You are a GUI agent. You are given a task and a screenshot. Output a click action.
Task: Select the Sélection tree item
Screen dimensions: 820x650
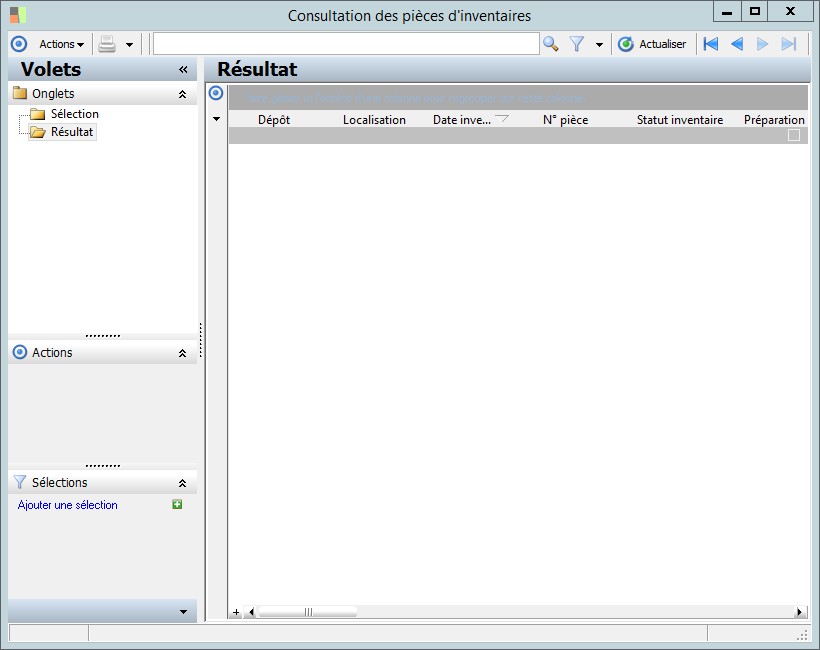coord(75,113)
